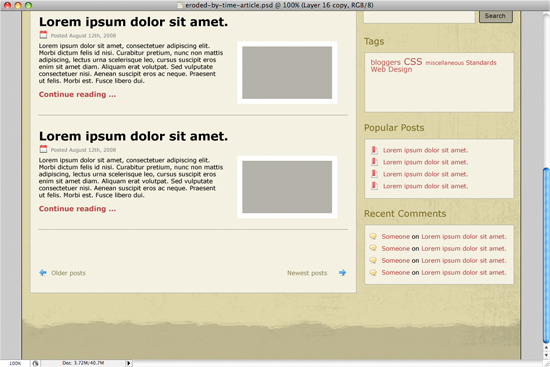Open the document info arrow in the status bar
The height and width of the screenshot is (367, 550).
tap(129, 363)
